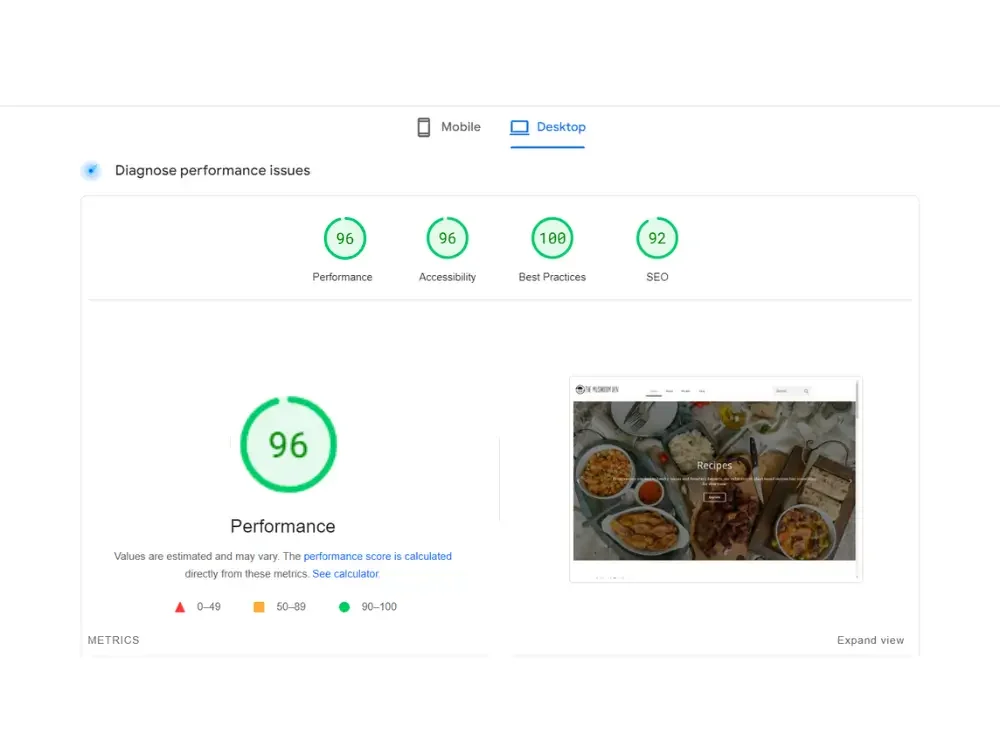Image resolution: width=1000 pixels, height=750 pixels.
Task: Open Best Practices score gauge 100
Action: tap(552, 238)
